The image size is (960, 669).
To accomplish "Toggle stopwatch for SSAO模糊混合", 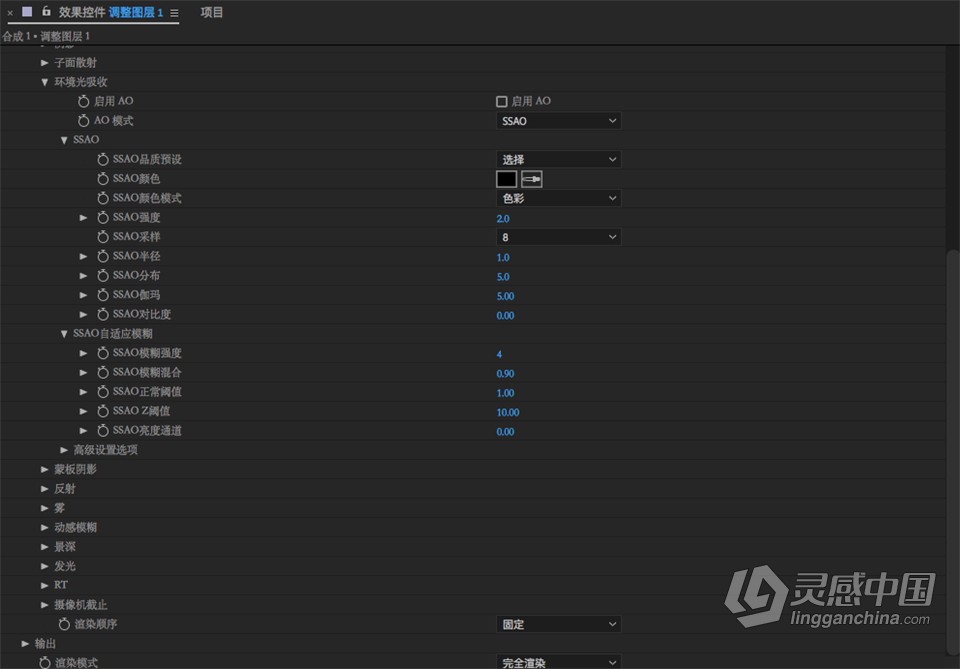I will tap(103, 372).
